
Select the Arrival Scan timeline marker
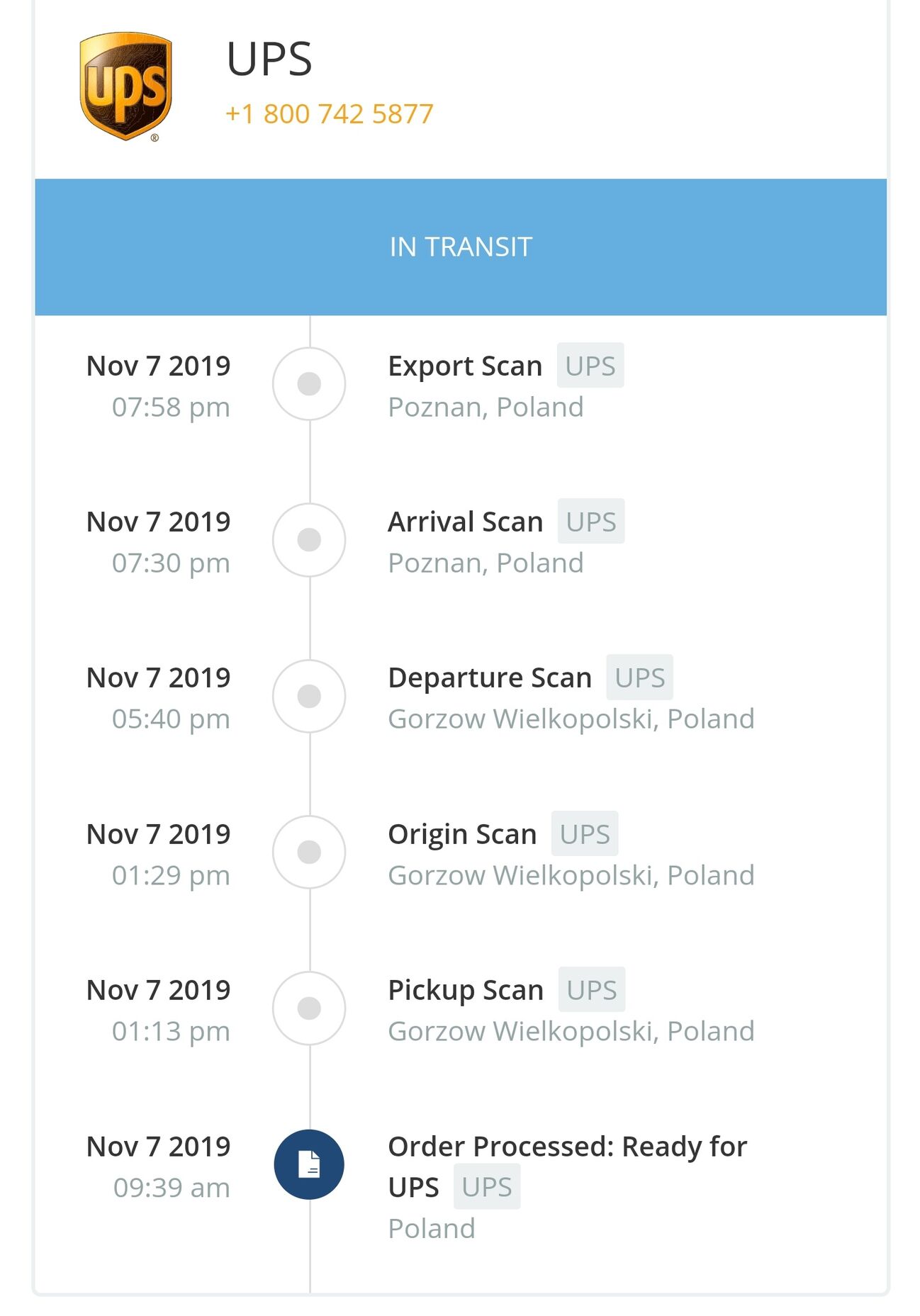[309, 540]
